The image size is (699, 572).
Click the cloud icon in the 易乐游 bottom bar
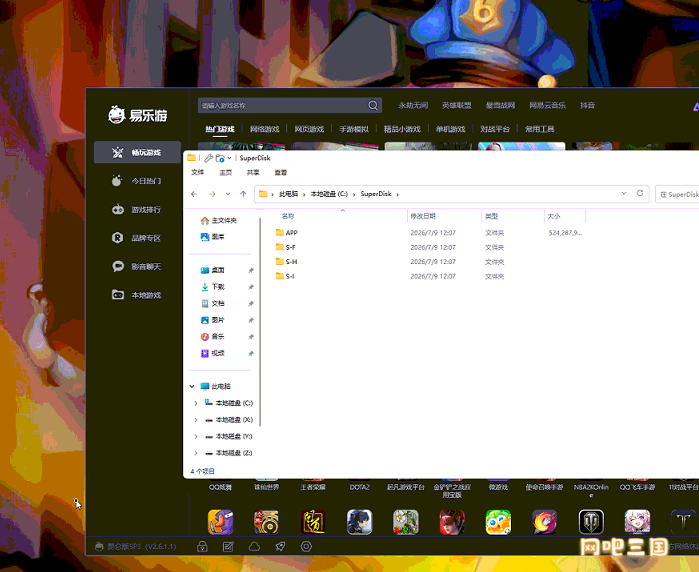coord(254,547)
